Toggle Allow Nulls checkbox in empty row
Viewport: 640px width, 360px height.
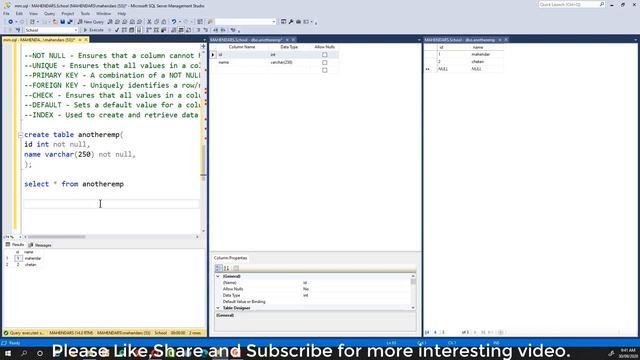point(324,70)
